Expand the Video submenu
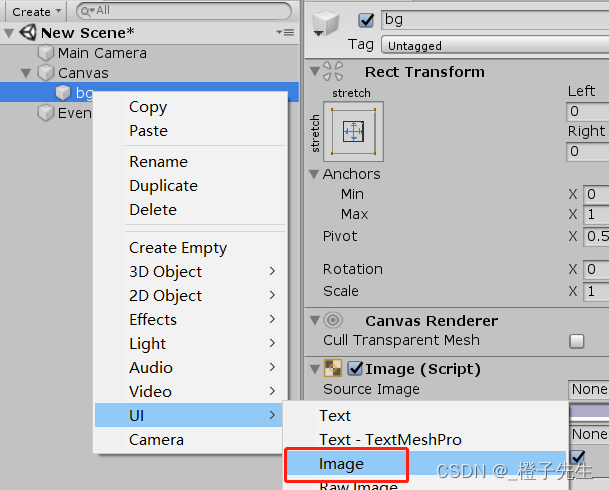609x490 pixels. tap(188, 391)
